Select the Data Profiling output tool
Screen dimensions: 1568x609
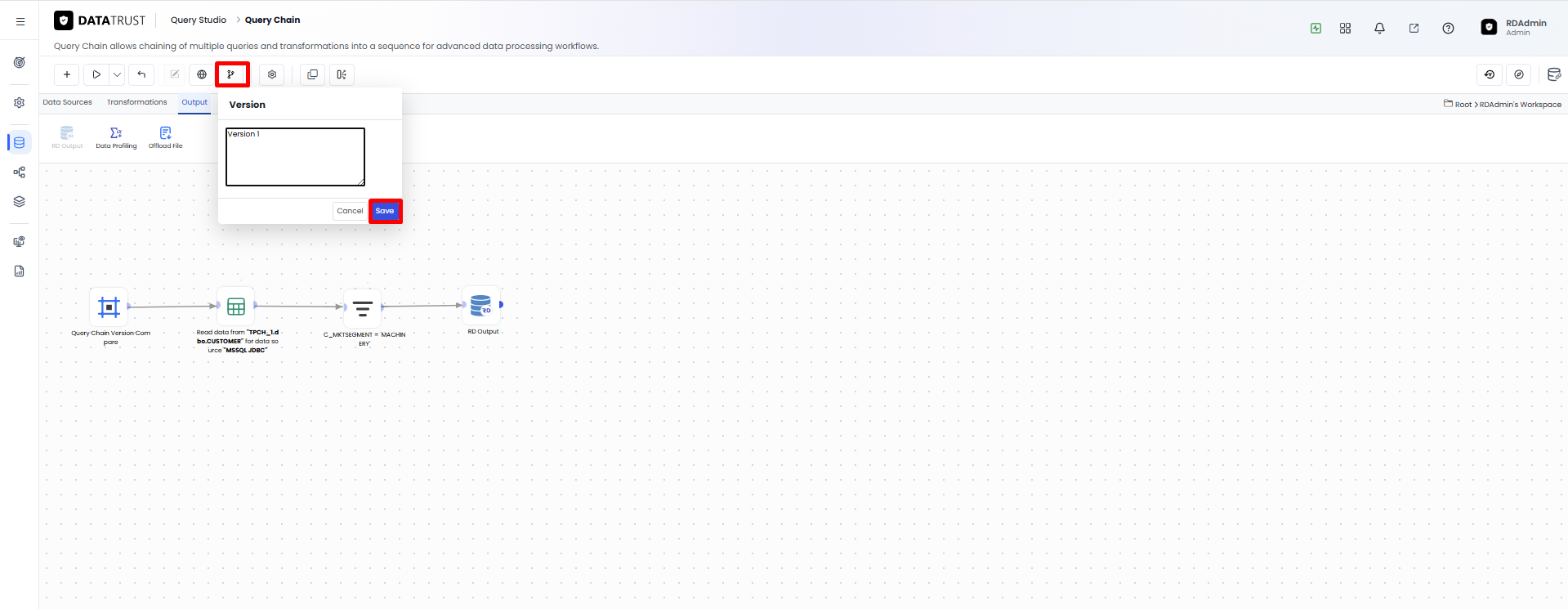click(116, 137)
